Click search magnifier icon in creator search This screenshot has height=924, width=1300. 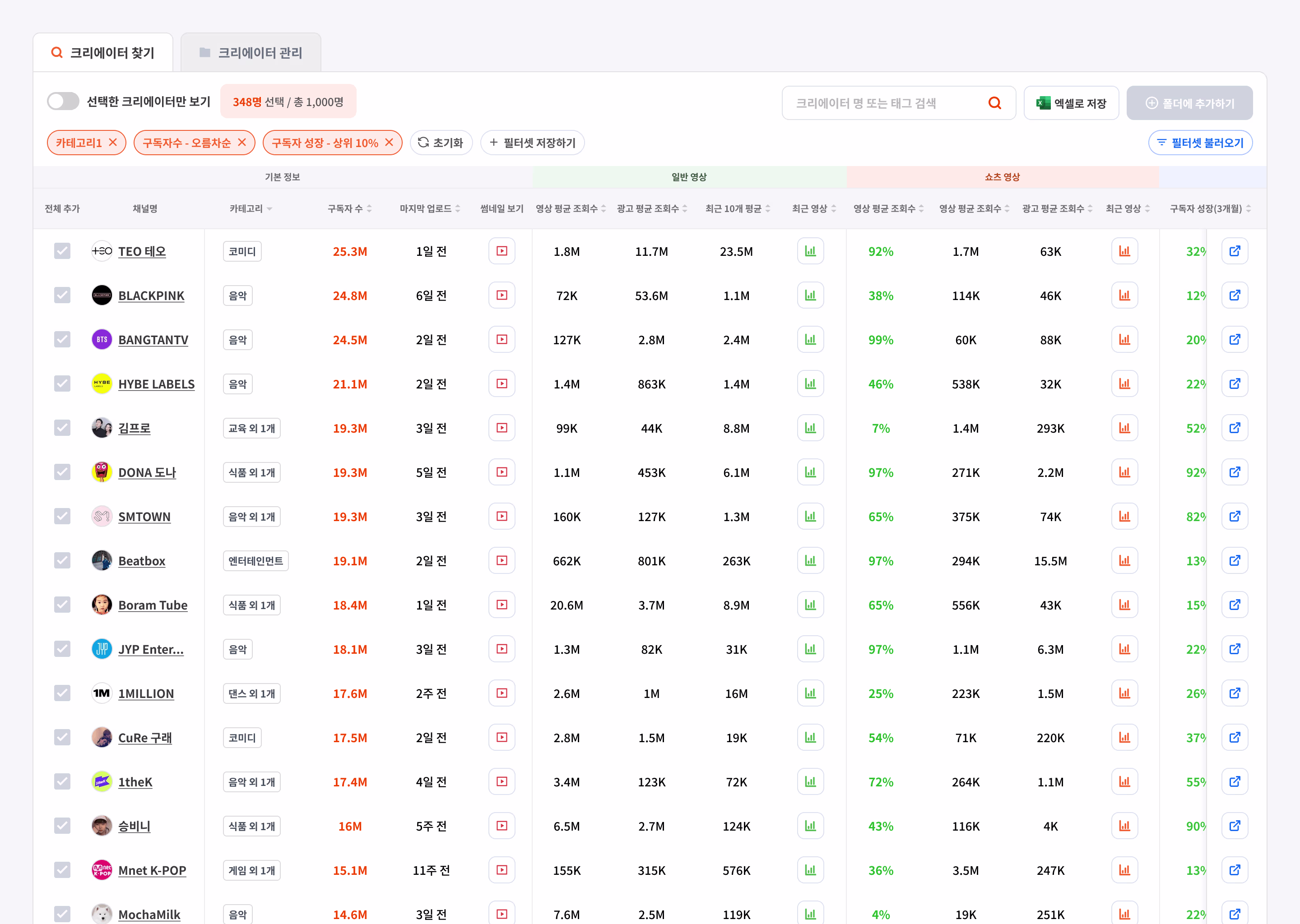tap(994, 103)
